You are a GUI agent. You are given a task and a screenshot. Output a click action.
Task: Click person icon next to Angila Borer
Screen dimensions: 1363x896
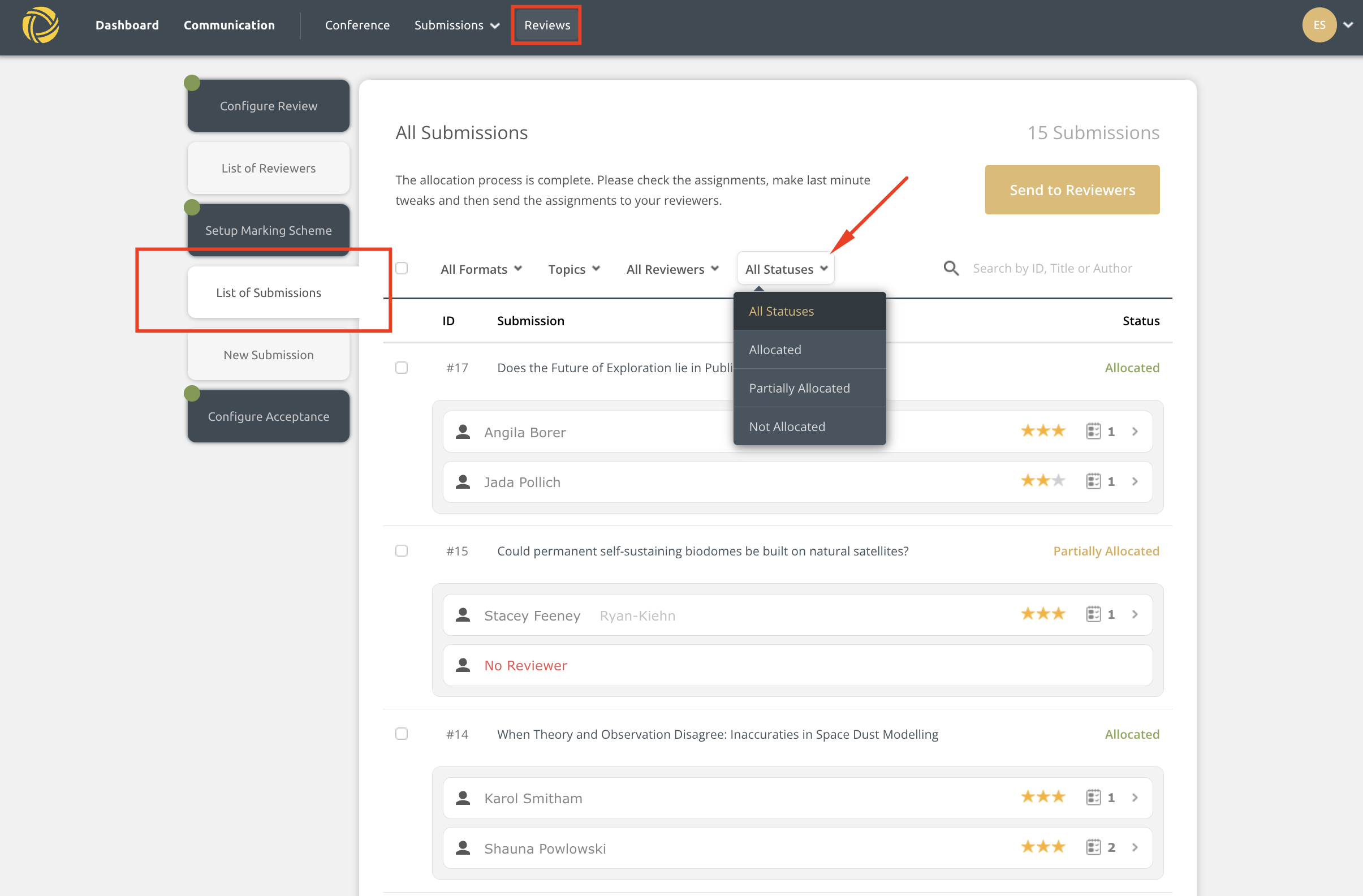[x=463, y=432]
